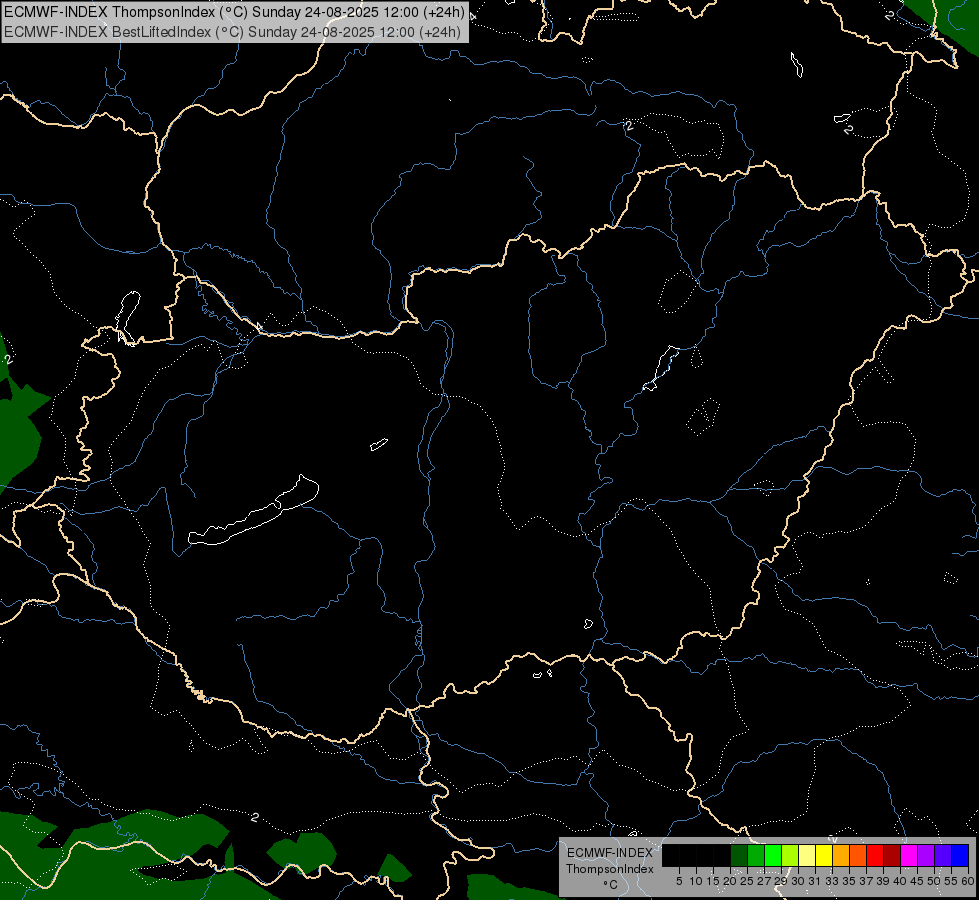Select the violet legend swatch (50–55)
The width and height of the screenshot is (979, 900).
[943, 855]
